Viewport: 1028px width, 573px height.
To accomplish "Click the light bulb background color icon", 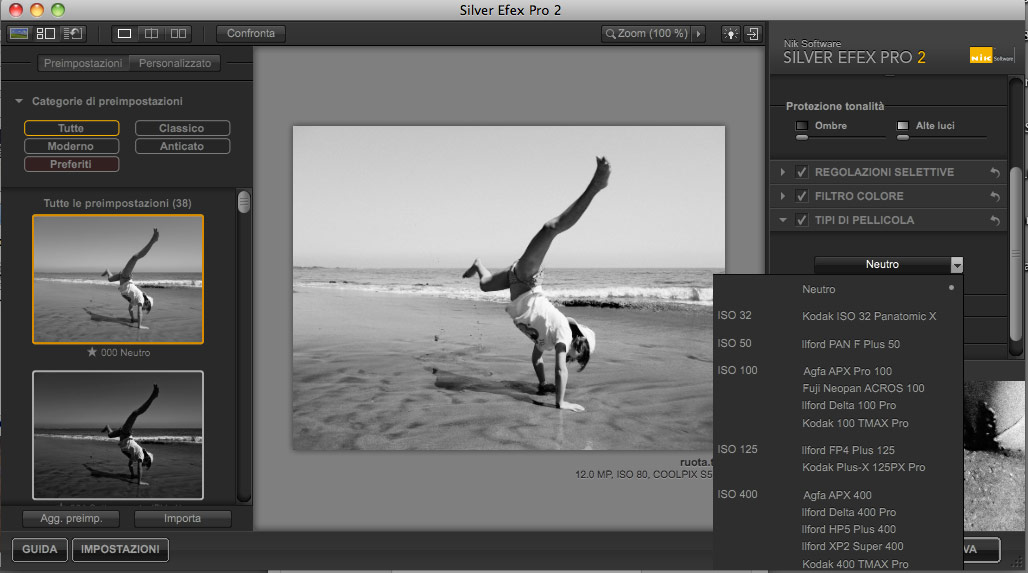I will (x=730, y=34).
